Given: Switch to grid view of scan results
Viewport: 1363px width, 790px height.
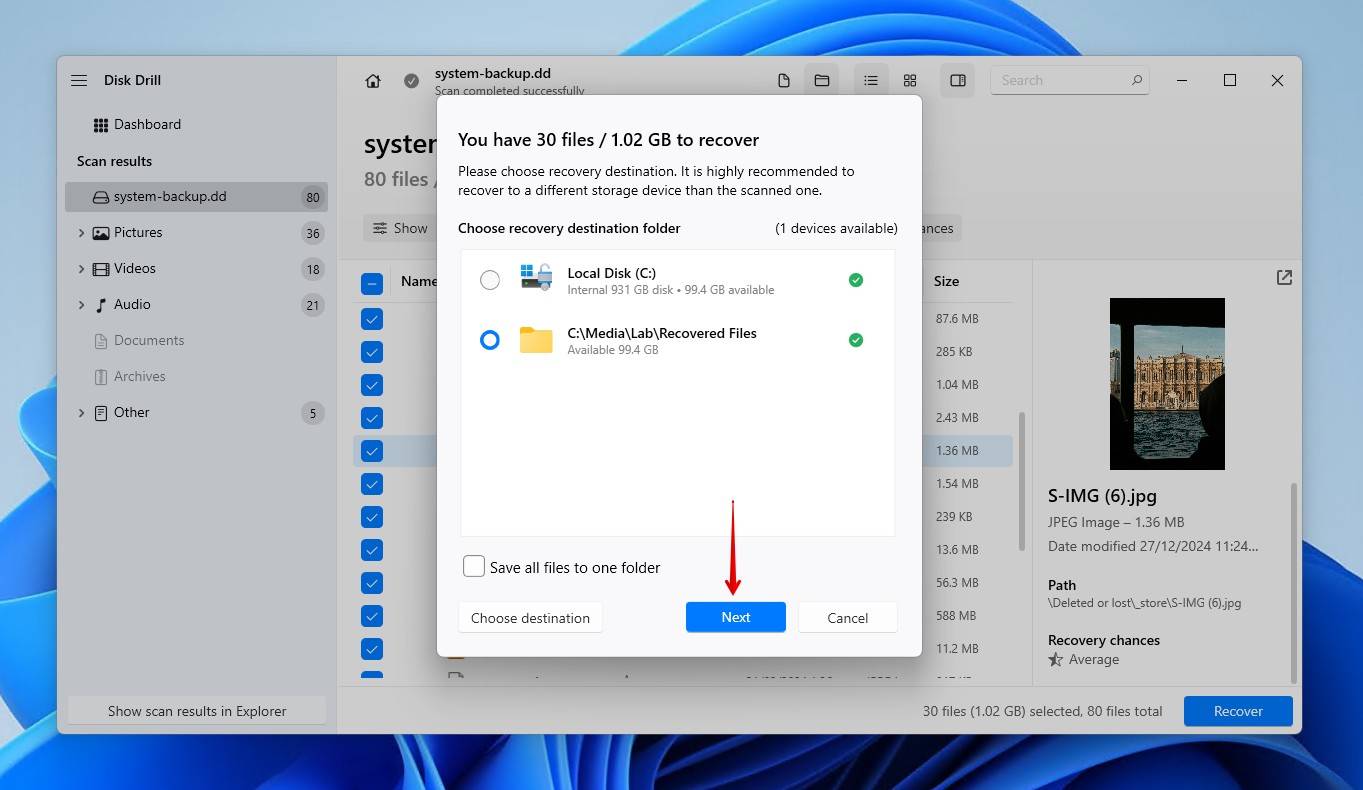Looking at the screenshot, I should pos(909,80).
